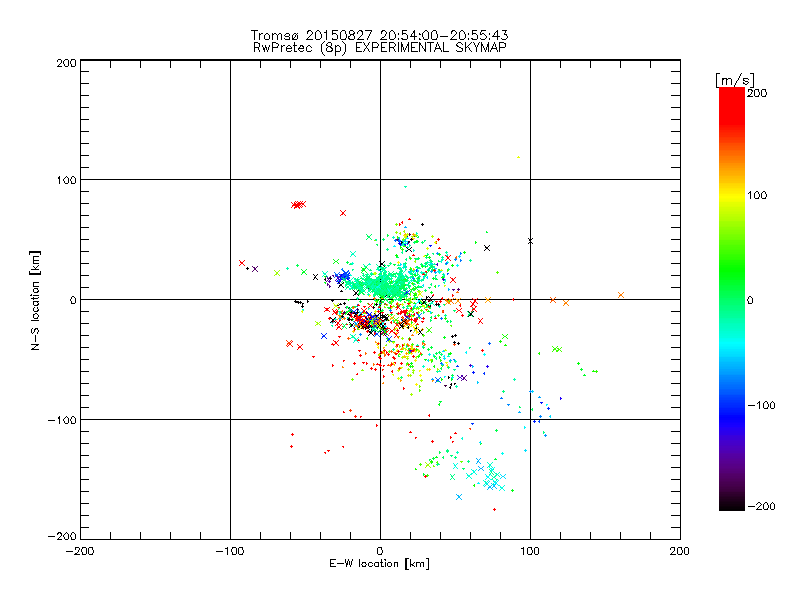Click the '-200' label on the colorbar
The height and width of the screenshot is (600, 800).
[761, 506]
